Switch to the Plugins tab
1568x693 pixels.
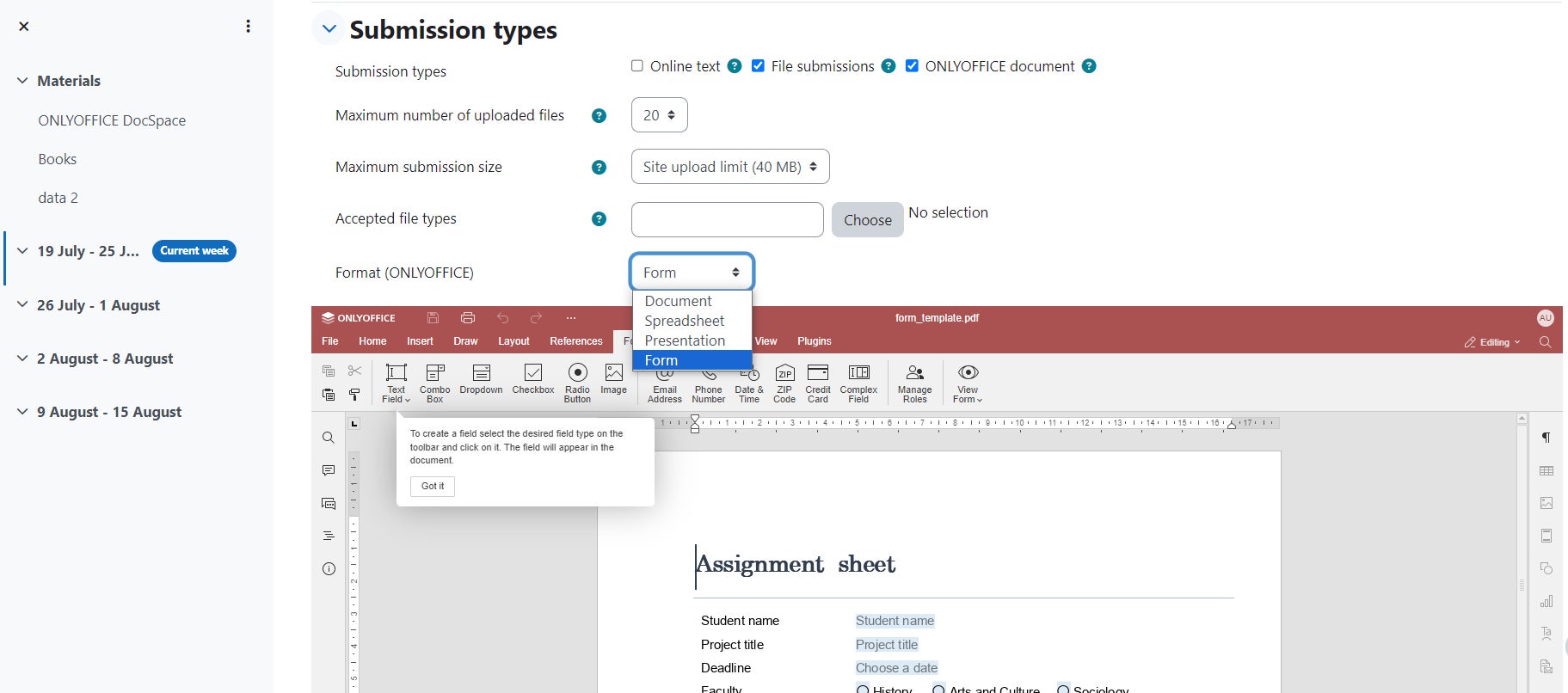click(815, 341)
